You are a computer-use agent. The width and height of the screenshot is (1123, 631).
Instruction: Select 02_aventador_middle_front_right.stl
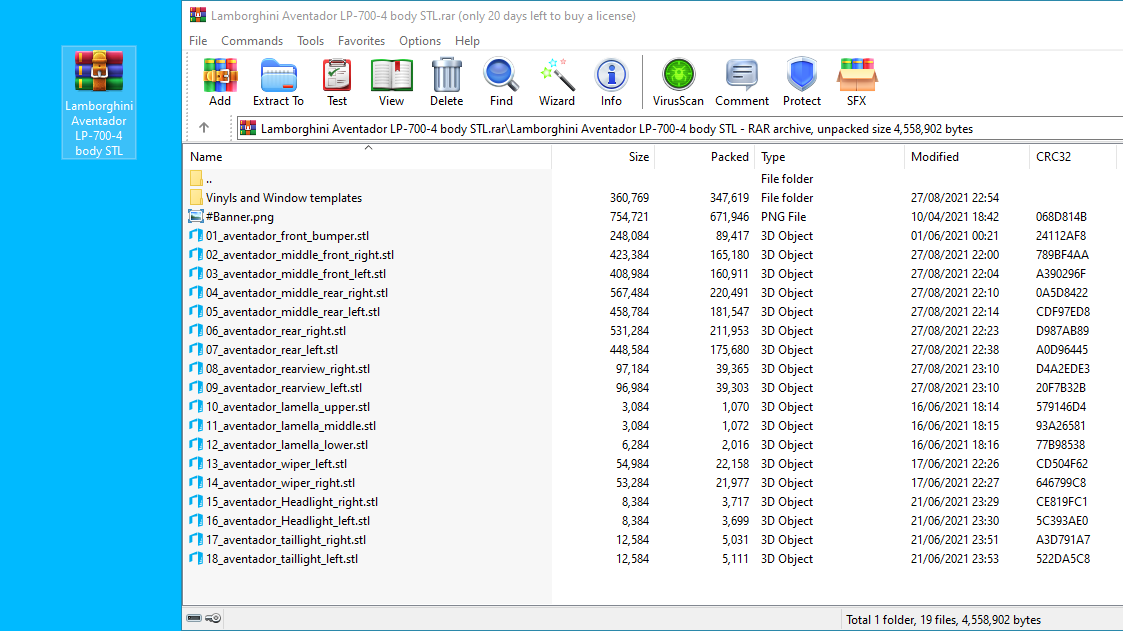coord(299,254)
